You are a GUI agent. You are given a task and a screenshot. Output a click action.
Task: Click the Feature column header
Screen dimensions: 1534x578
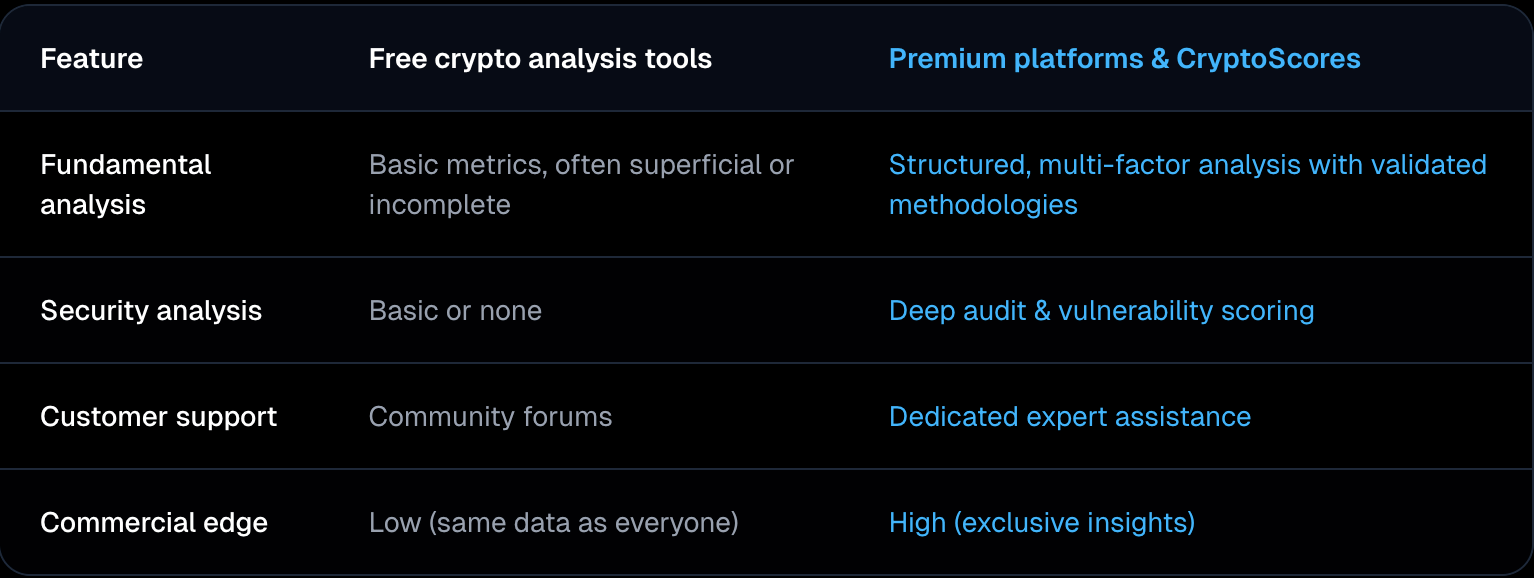[91, 59]
